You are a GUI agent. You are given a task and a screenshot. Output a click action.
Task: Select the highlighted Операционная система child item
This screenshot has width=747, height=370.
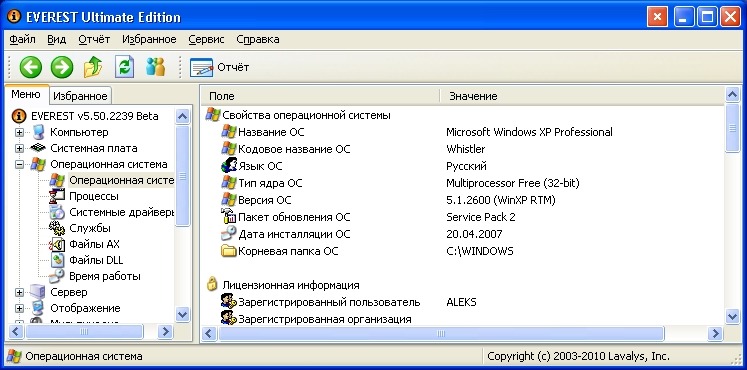(121, 180)
